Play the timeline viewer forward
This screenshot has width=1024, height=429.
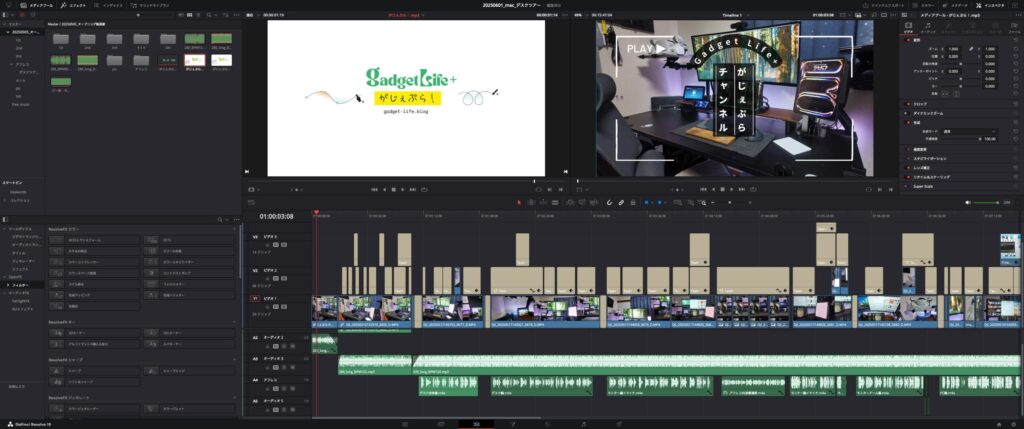(x=731, y=189)
